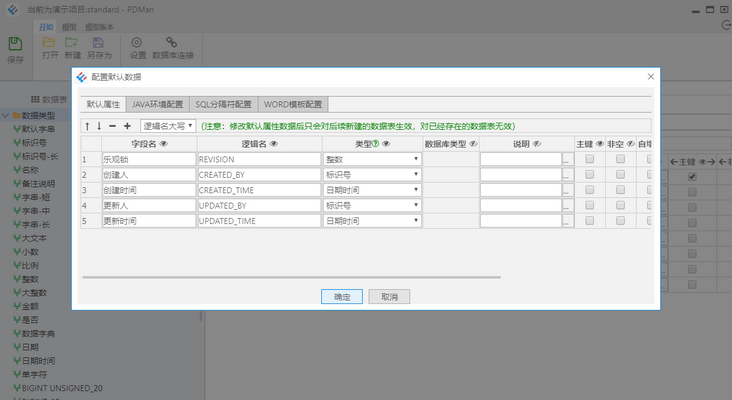Select 标识号-长 in the data type tree
The image size is (732, 400).
coord(40,156)
